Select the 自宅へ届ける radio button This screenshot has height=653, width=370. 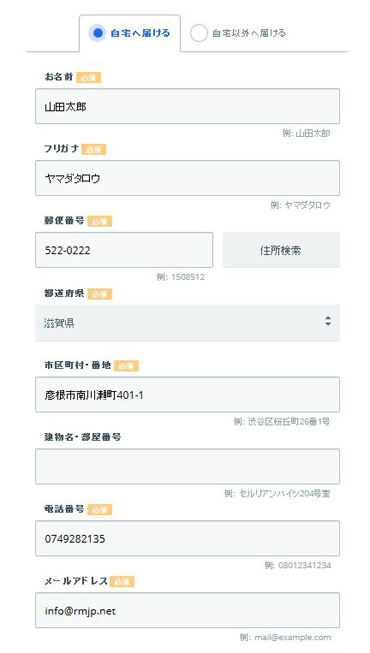98,33
